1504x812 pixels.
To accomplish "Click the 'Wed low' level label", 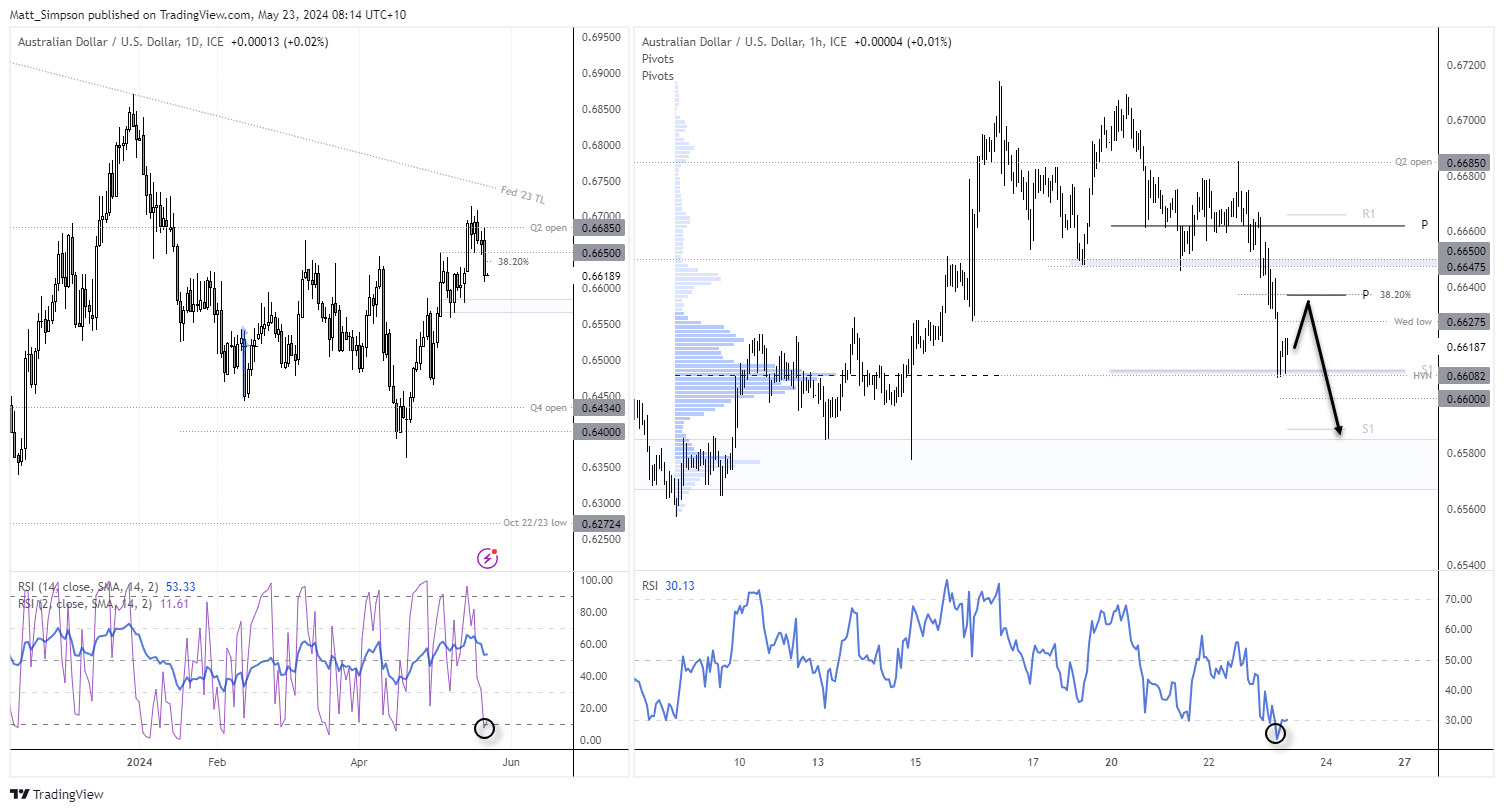I will (1413, 322).
